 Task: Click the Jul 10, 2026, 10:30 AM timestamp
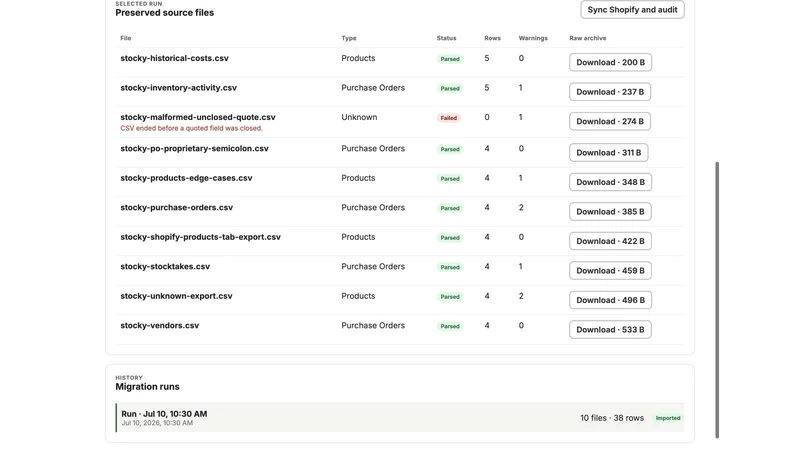tap(157, 423)
